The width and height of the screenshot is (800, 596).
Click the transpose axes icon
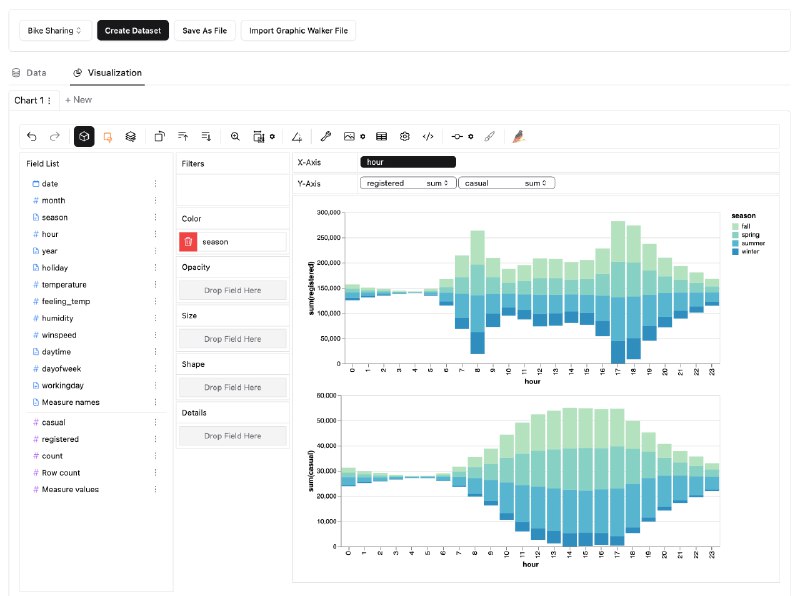pos(160,136)
